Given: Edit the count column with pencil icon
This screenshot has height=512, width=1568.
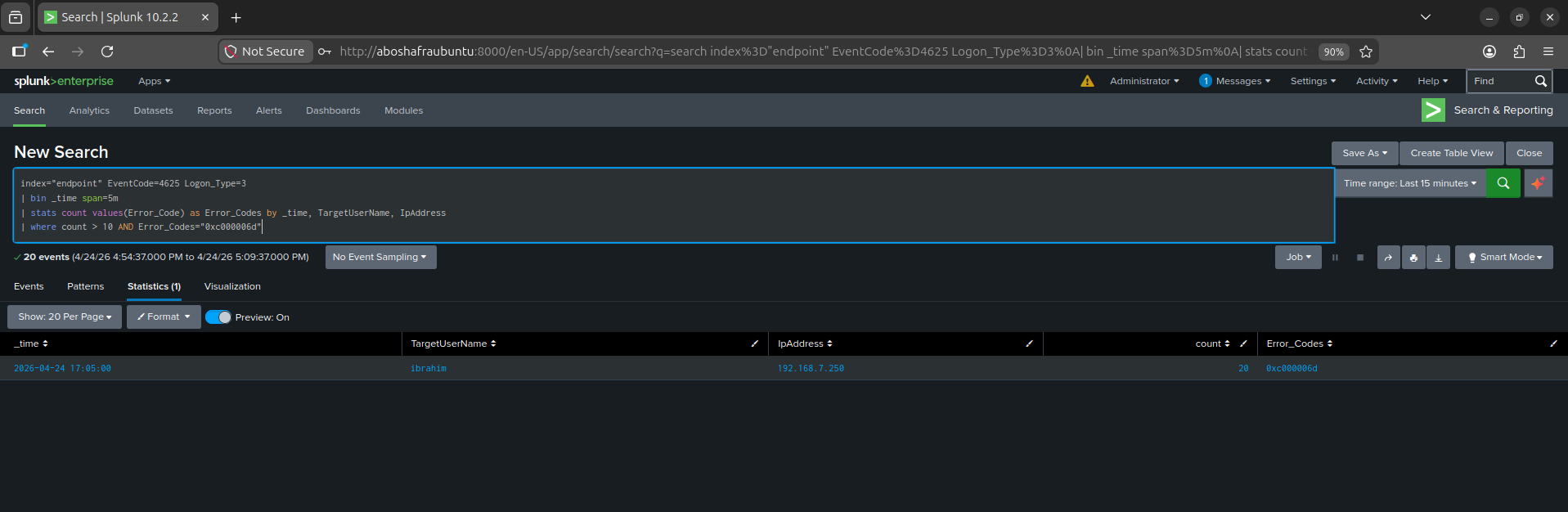Looking at the screenshot, I should [1243, 344].
